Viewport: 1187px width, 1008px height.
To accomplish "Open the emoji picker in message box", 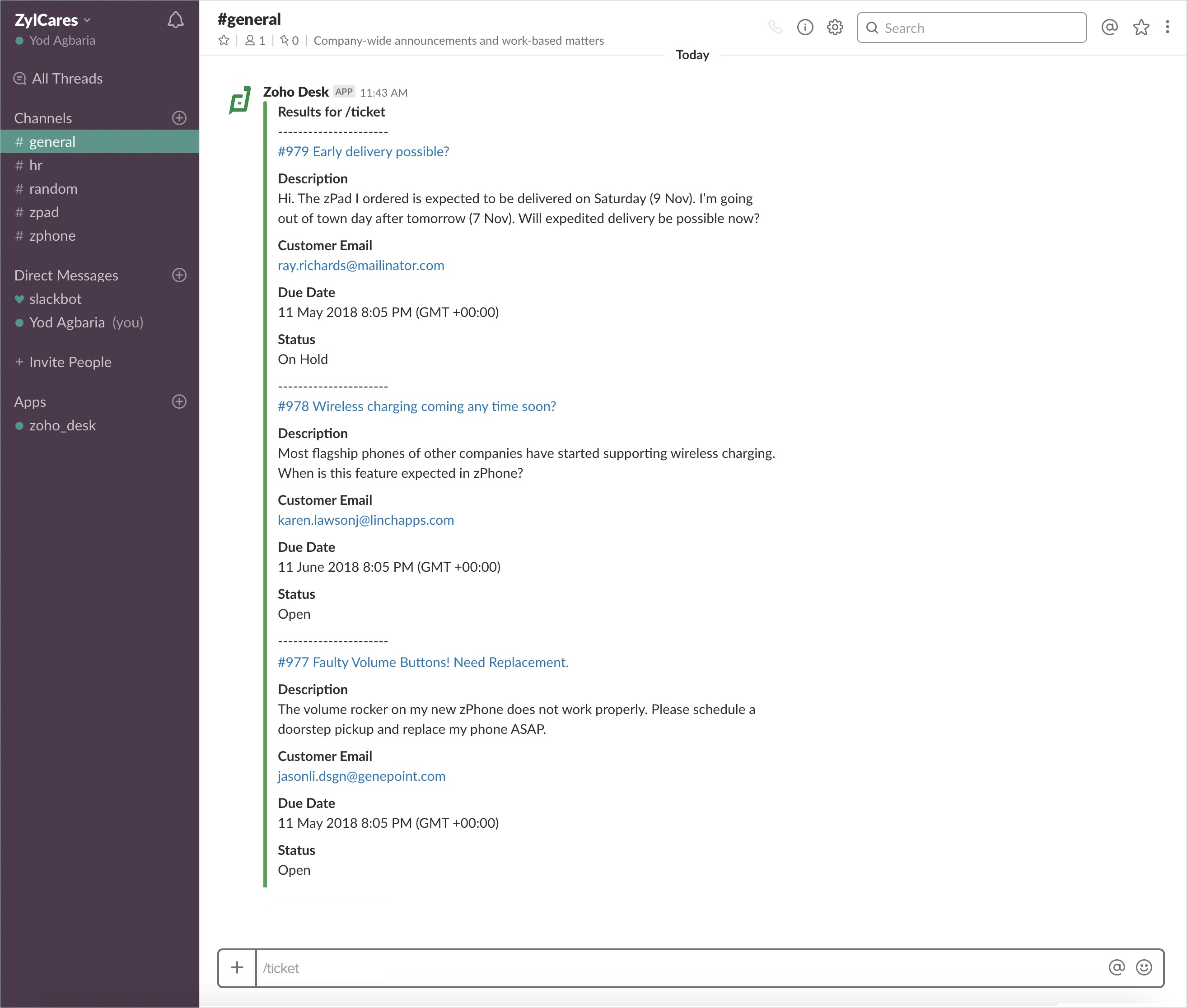I will pos(1144,967).
